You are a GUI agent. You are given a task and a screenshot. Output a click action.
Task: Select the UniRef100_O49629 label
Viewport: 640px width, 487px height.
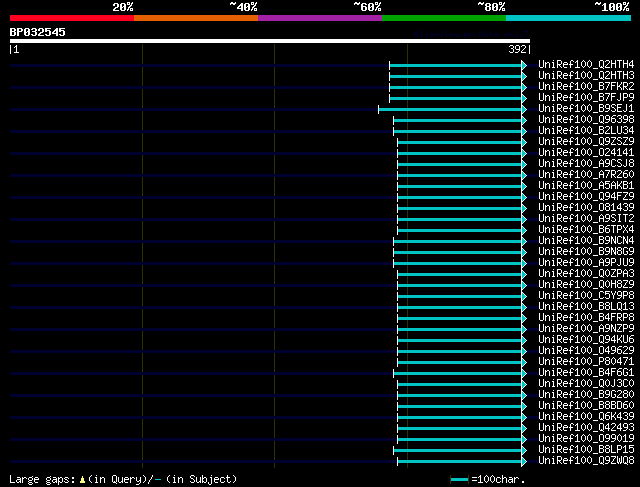pos(586,351)
